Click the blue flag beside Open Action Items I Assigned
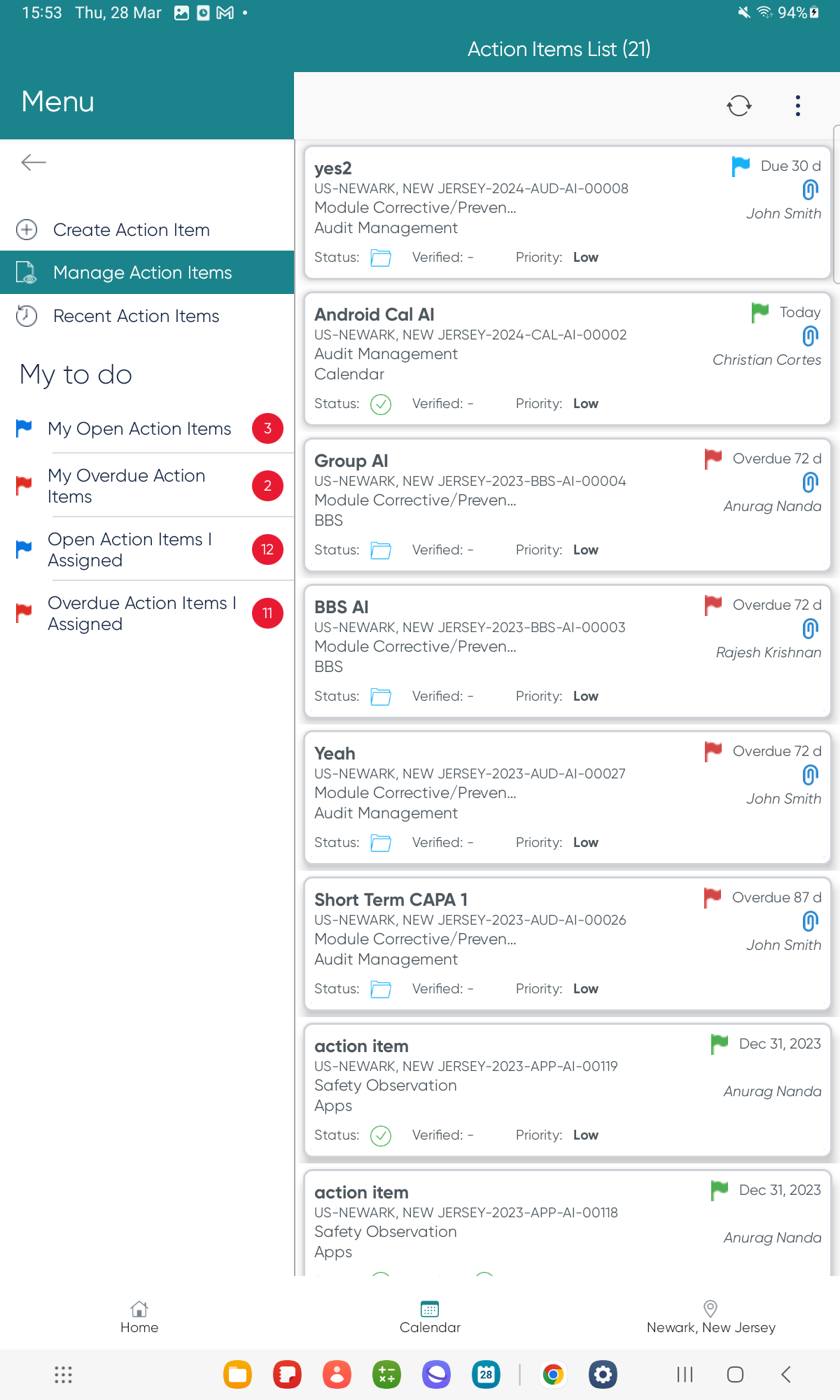The image size is (840, 1400). pyautogui.click(x=24, y=549)
